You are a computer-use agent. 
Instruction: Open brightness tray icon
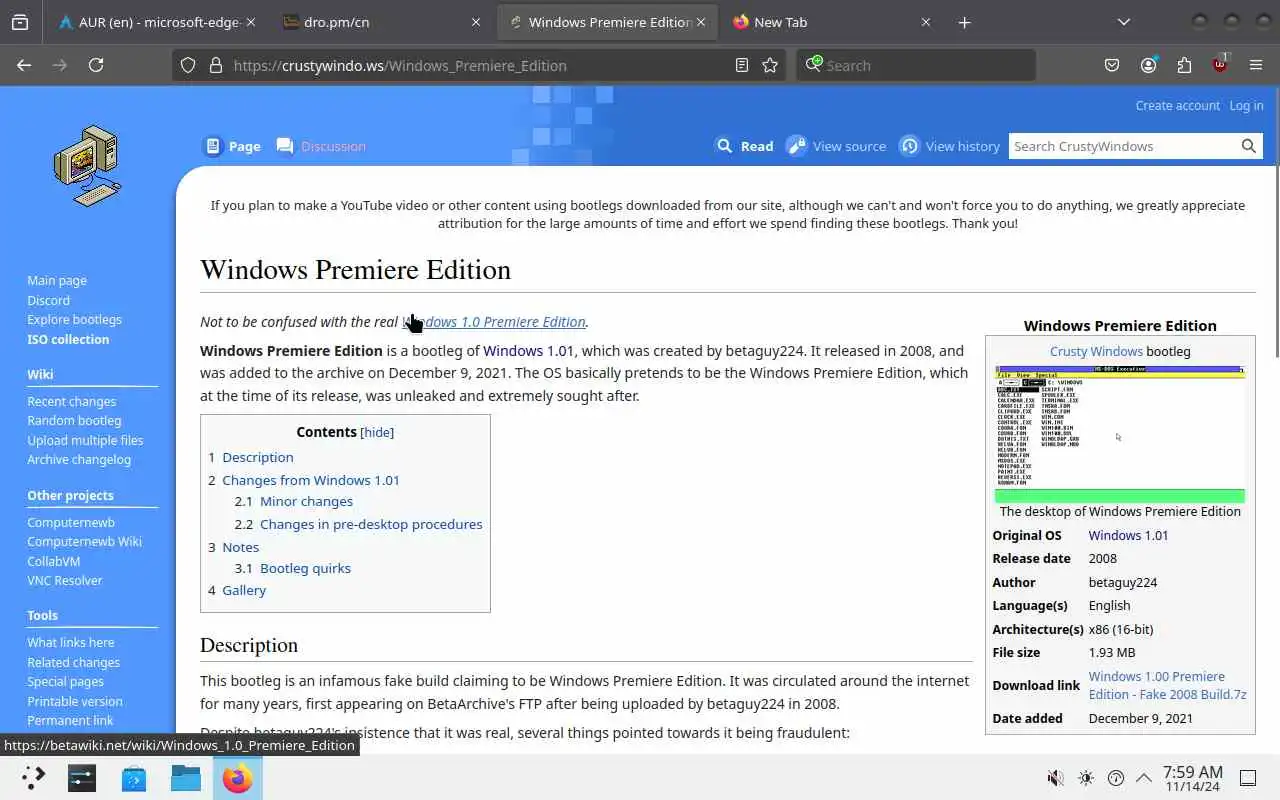1086,778
